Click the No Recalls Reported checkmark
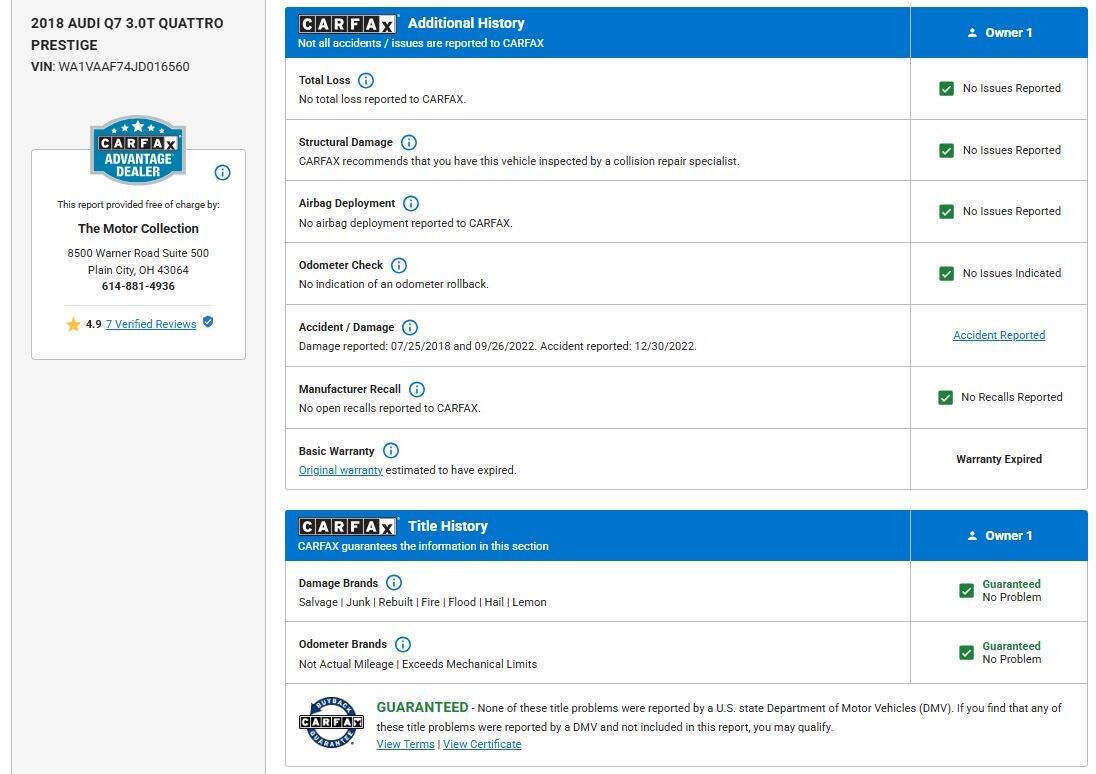The height and width of the screenshot is (774, 1096). (x=945, y=398)
